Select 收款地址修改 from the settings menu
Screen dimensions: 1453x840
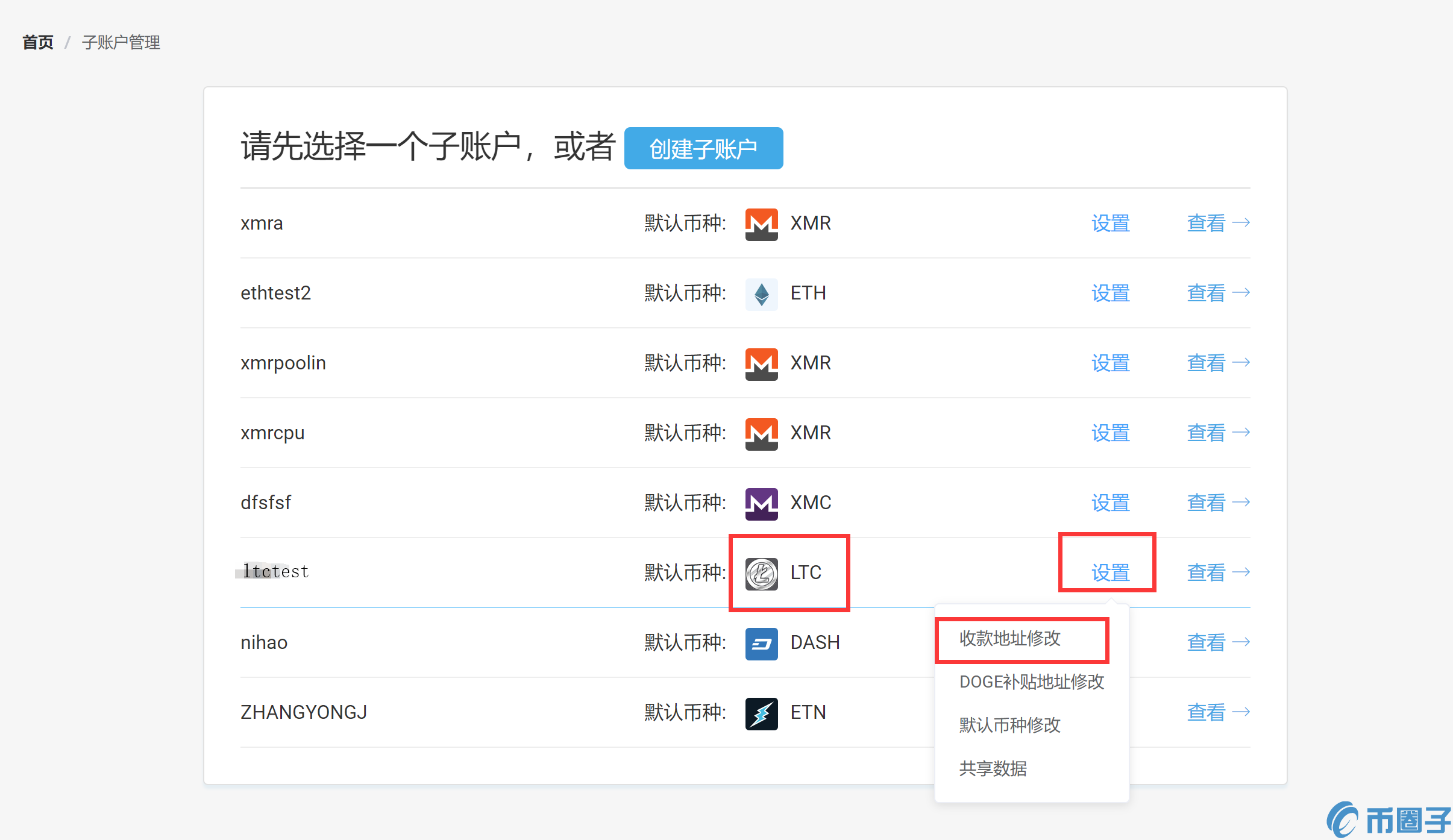1010,639
